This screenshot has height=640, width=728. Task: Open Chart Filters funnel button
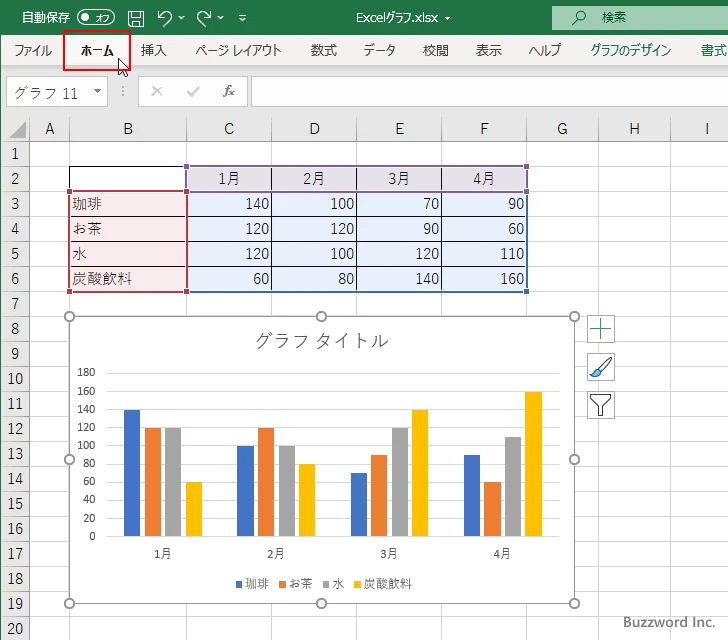600,405
